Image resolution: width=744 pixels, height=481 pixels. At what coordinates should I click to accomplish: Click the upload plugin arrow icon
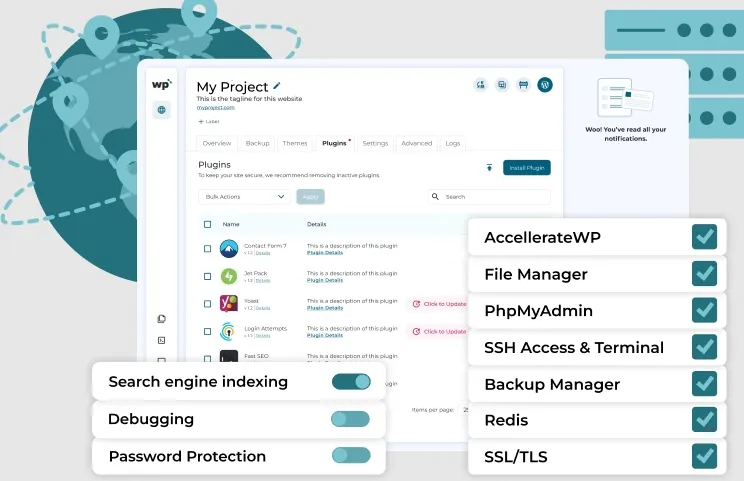pyautogui.click(x=489, y=167)
